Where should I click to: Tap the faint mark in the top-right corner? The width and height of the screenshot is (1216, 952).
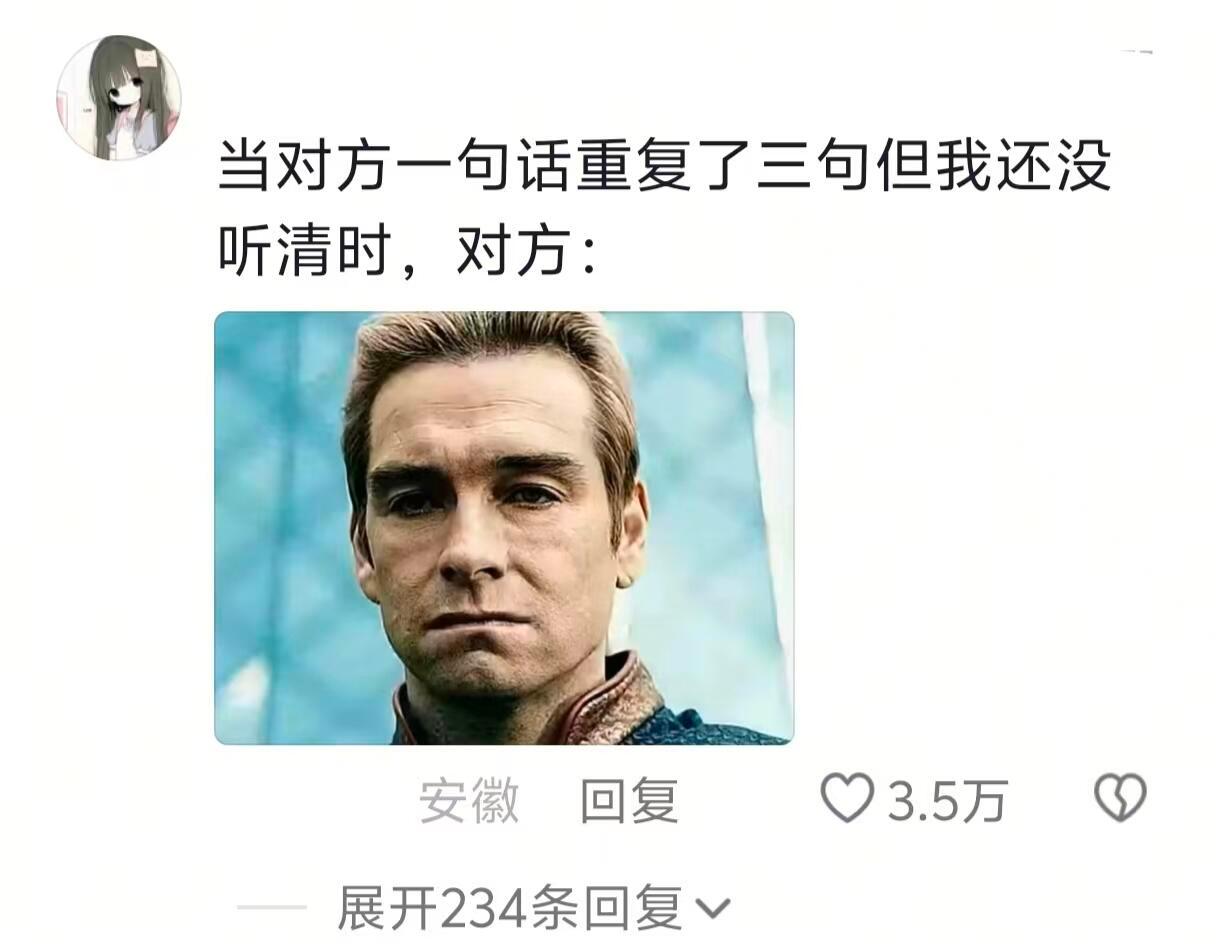pyautogui.click(x=1136, y=51)
